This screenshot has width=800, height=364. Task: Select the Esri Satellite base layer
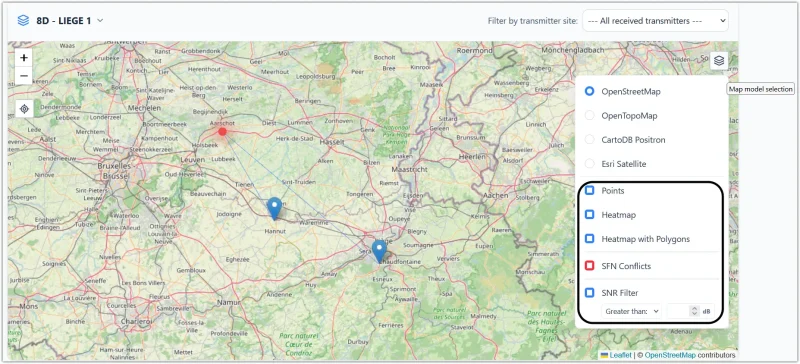tap(589, 164)
